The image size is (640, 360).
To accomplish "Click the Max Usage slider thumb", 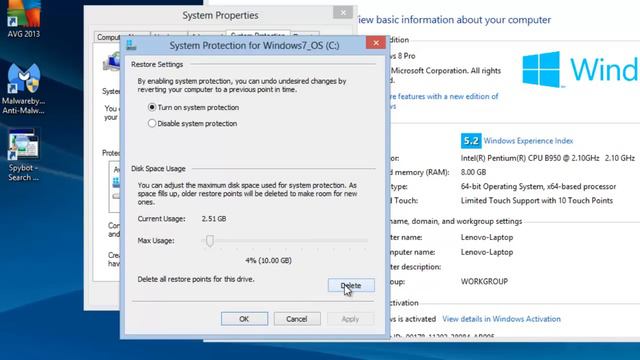I will coord(210,241).
